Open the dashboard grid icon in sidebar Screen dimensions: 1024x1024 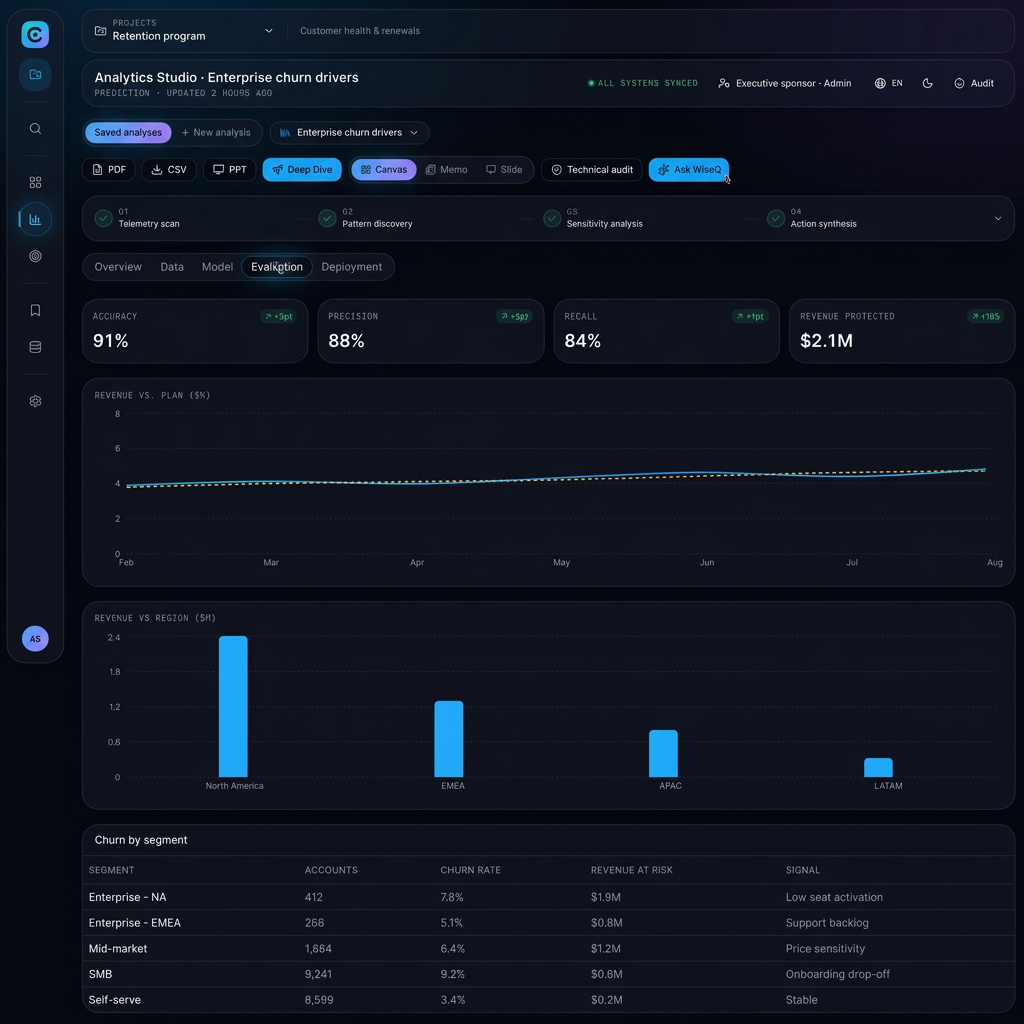[35, 182]
